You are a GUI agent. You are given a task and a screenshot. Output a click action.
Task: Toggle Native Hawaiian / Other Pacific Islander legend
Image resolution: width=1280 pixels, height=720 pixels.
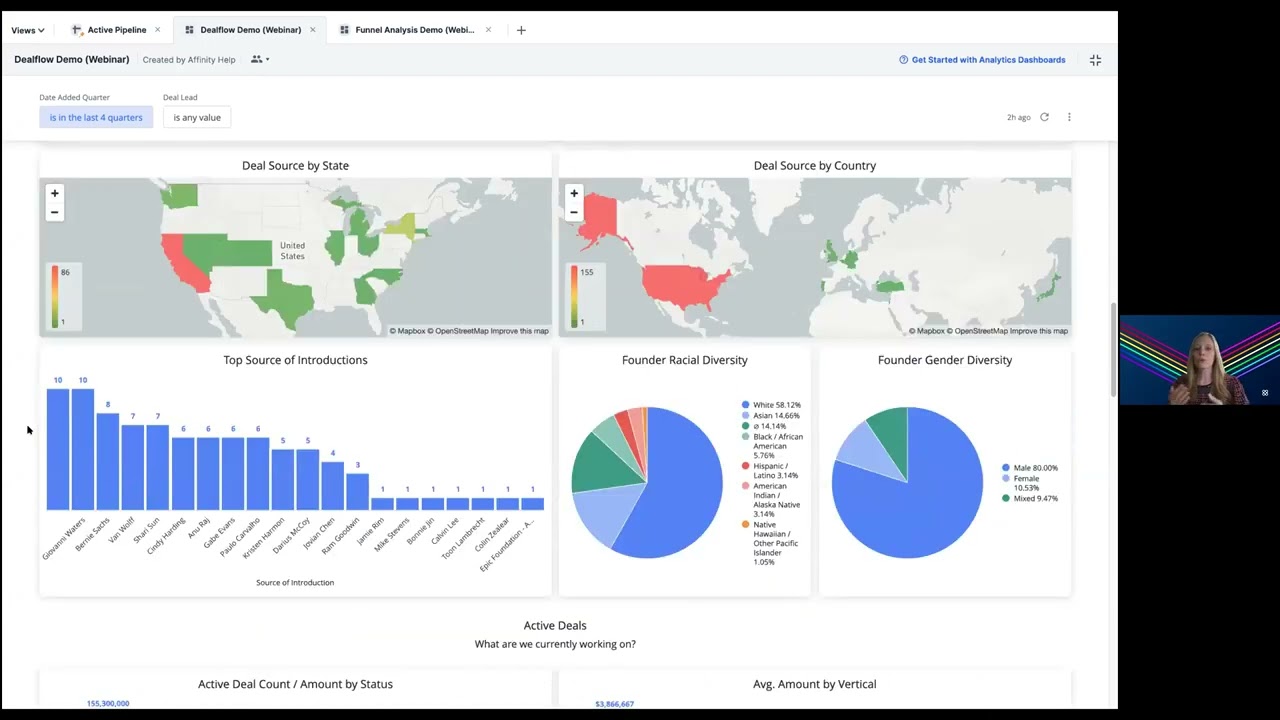770,543
